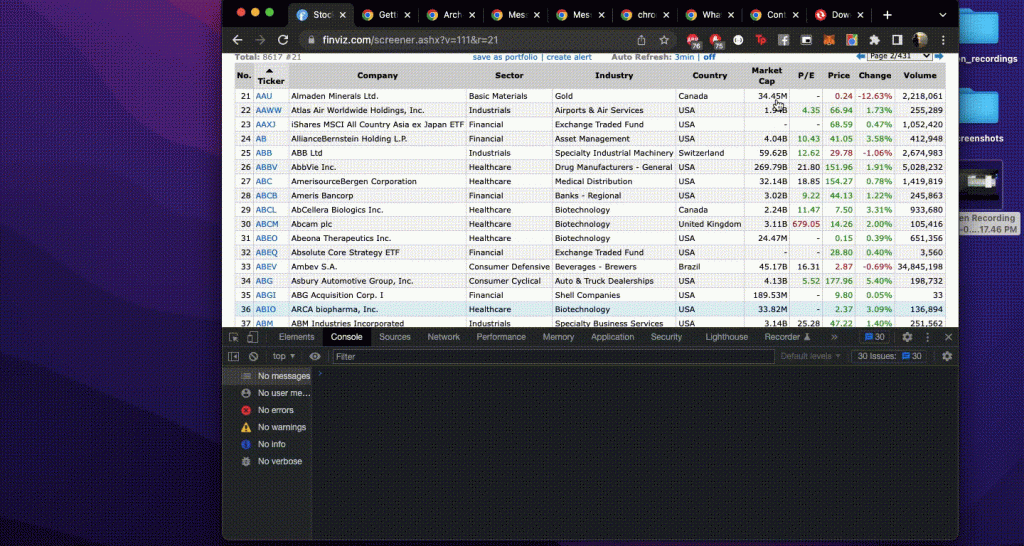The width and height of the screenshot is (1024, 546).
Task: Switch to the Elements tab in DevTools
Action: click(x=296, y=337)
